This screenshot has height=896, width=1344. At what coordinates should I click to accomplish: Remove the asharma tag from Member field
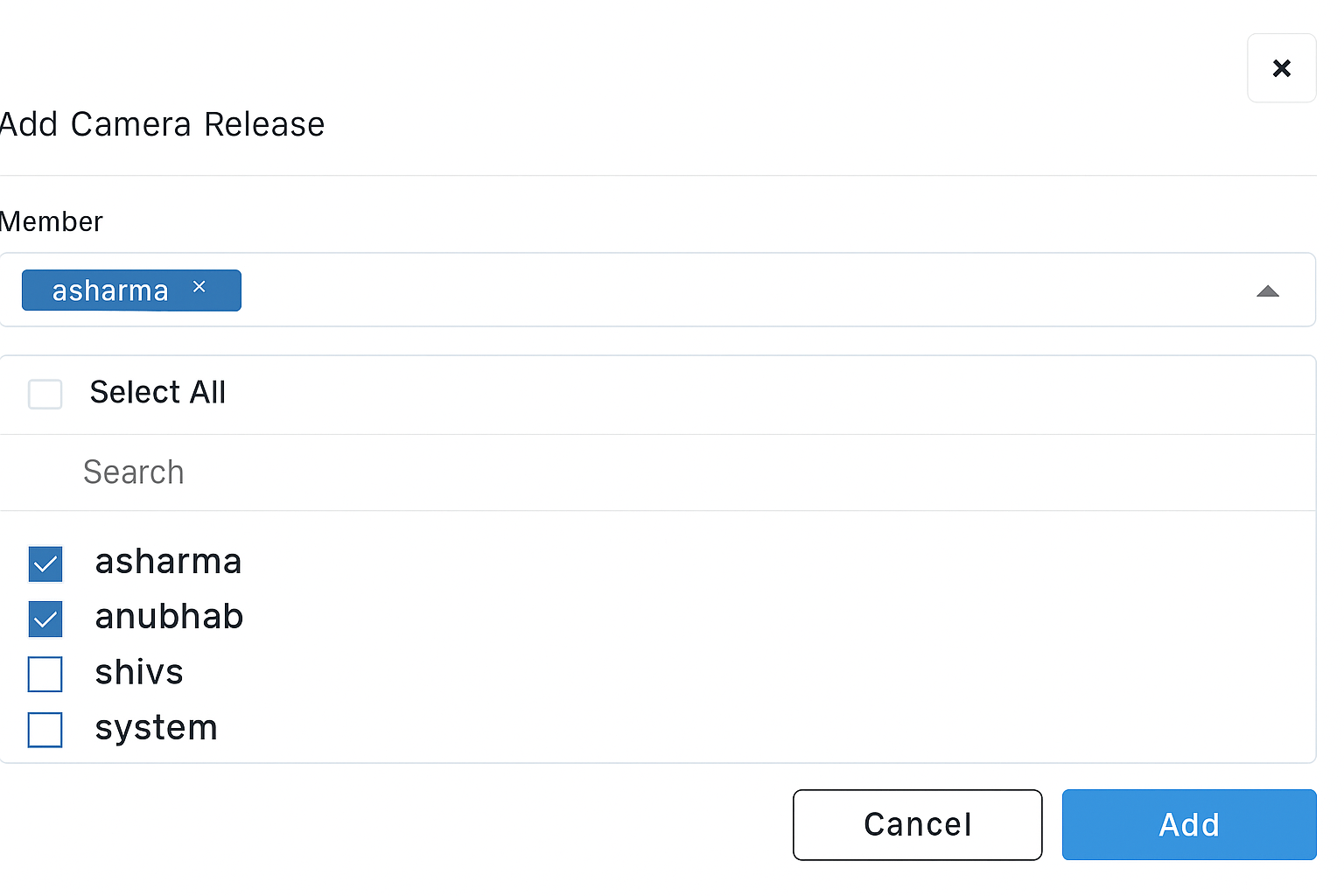(x=199, y=287)
